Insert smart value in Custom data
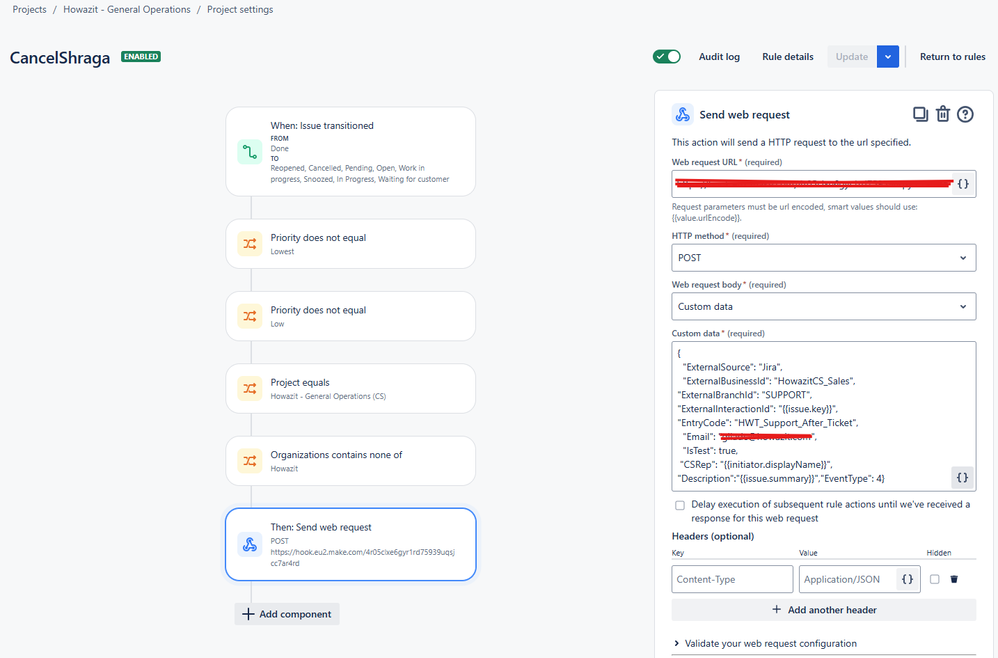This screenshot has height=658, width=998. pyautogui.click(x=962, y=477)
